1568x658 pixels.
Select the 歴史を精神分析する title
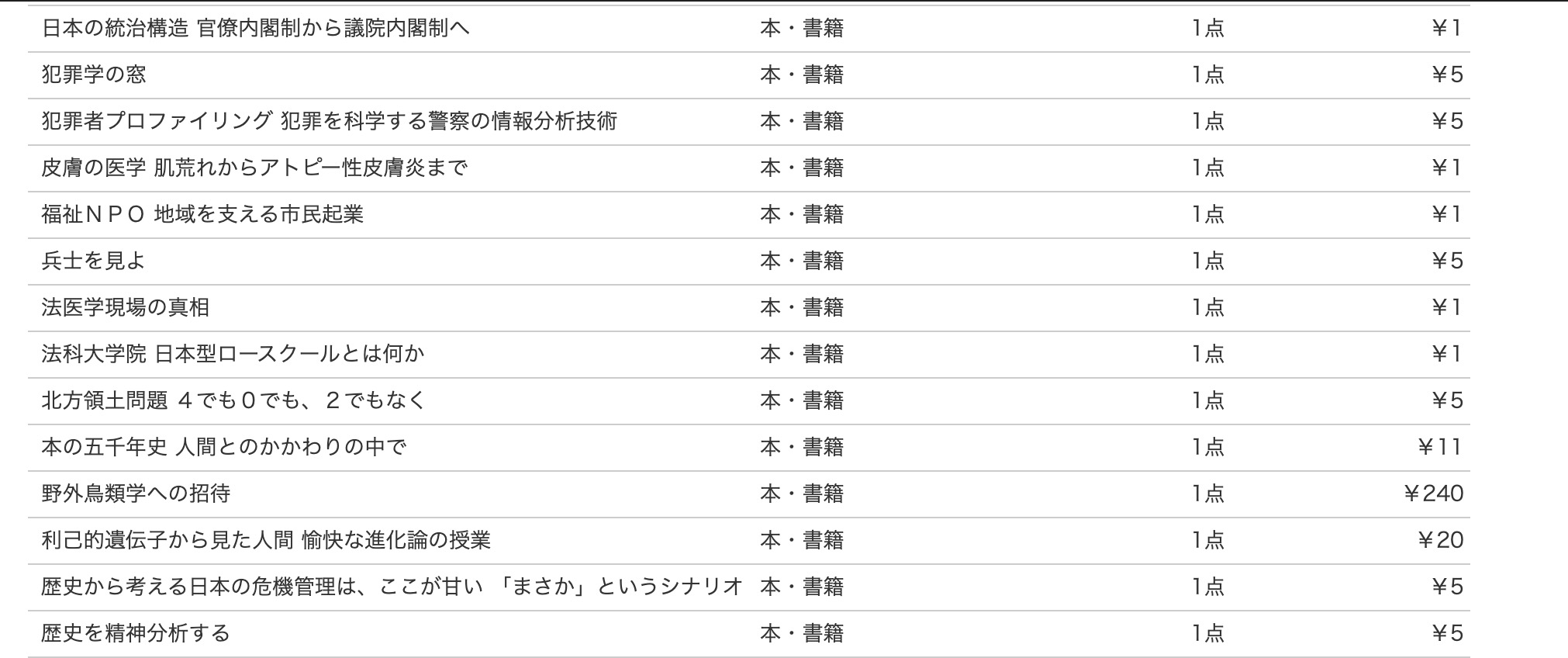136,634
